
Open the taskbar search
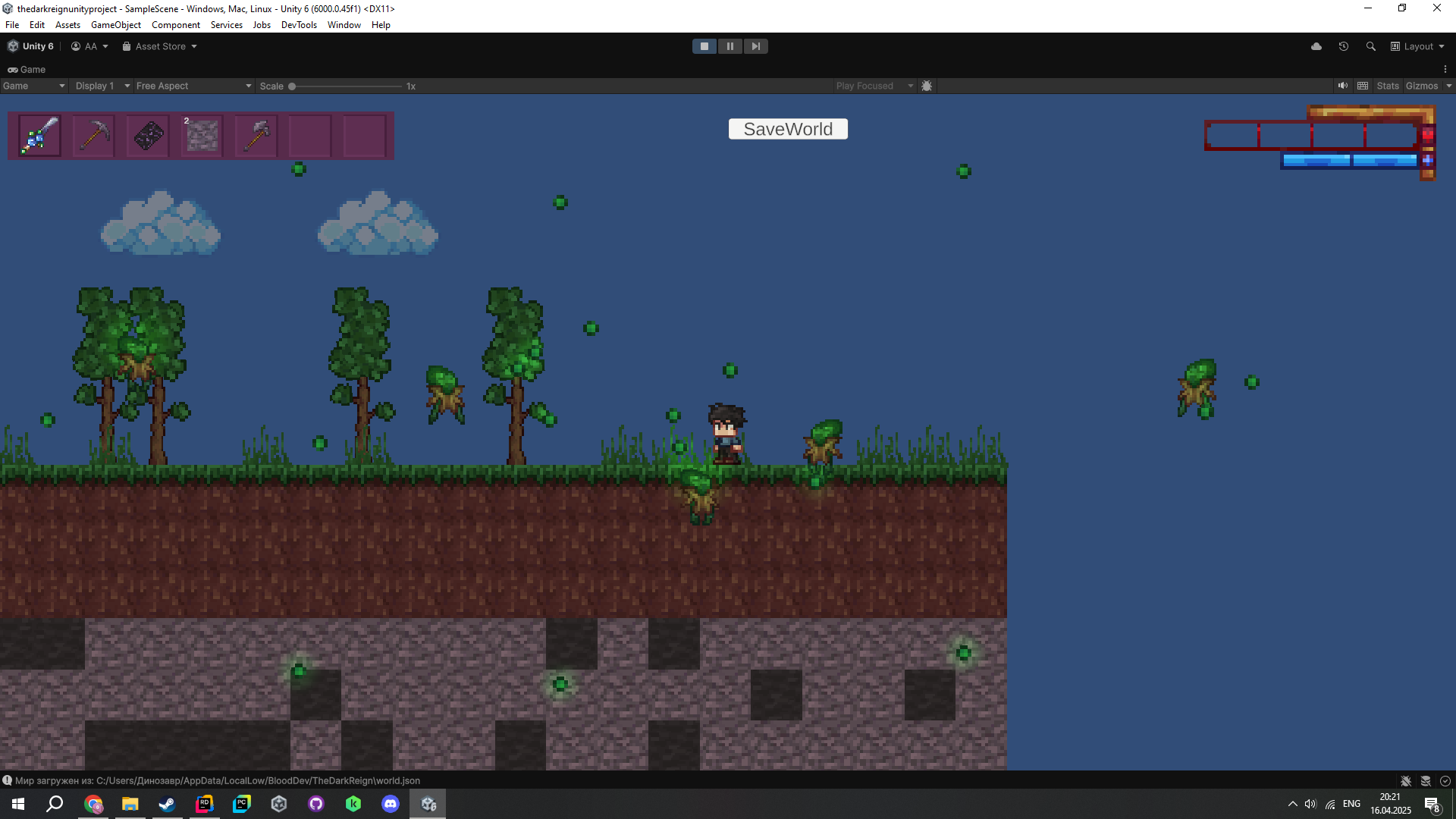[55, 804]
